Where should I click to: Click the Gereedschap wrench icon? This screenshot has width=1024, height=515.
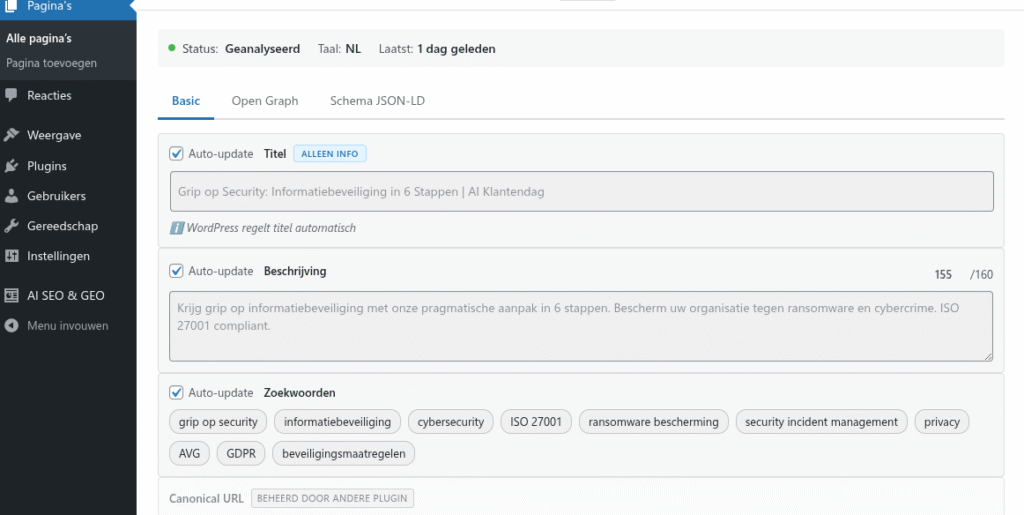(12, 226)
